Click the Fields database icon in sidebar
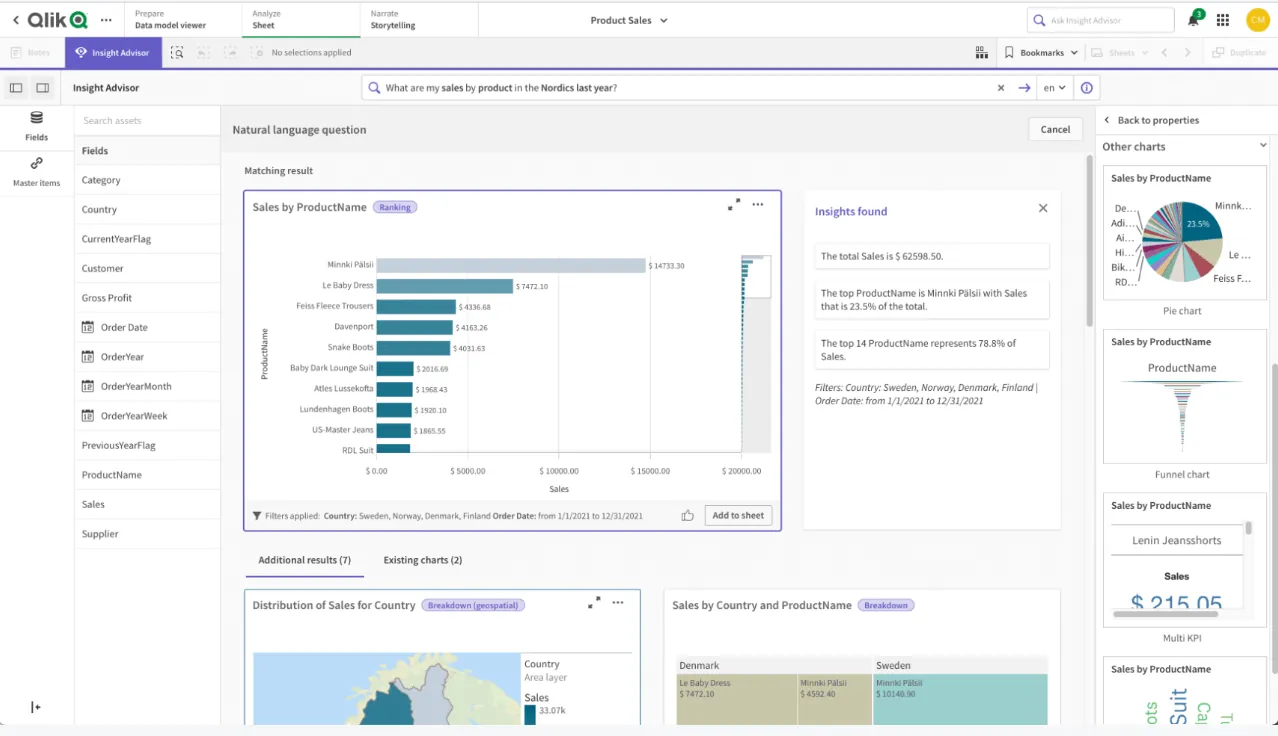This screenshot has width=1278, height=736. (x=36, y=118)
